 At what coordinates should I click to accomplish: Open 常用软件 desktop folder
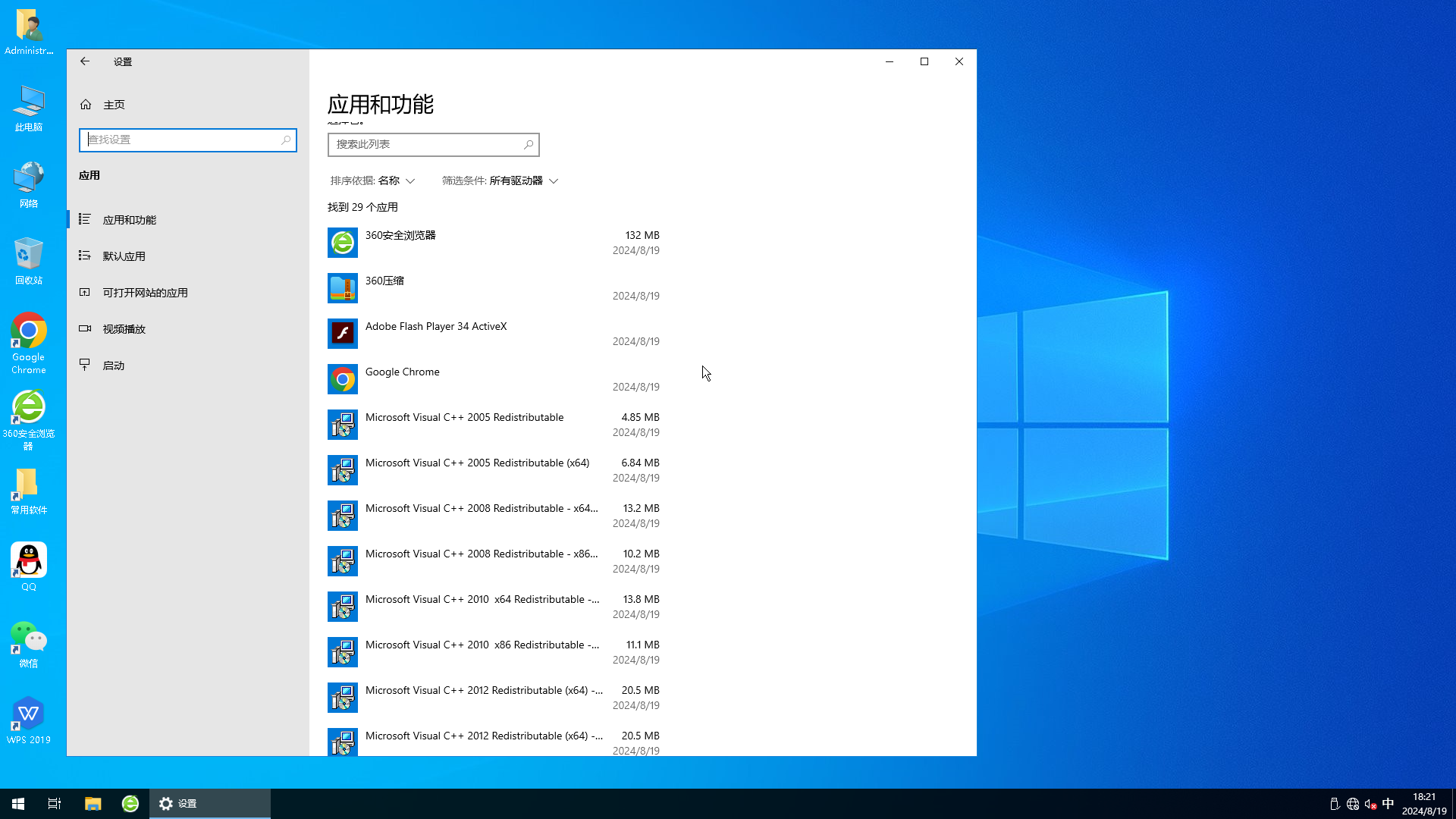click(x=29, y=491)
